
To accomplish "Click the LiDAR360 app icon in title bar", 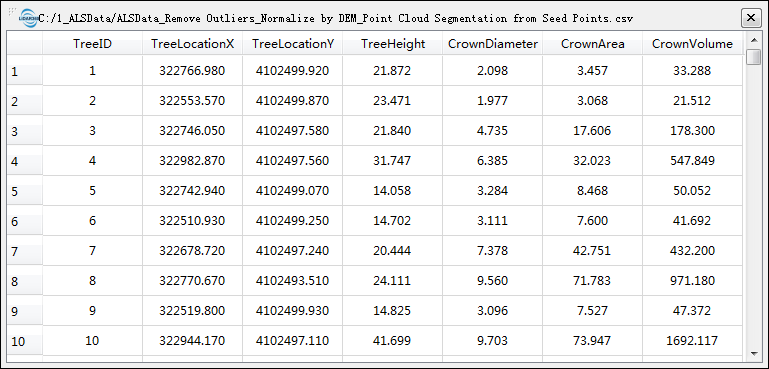I will pyautogui.click(x=28, y=18).
